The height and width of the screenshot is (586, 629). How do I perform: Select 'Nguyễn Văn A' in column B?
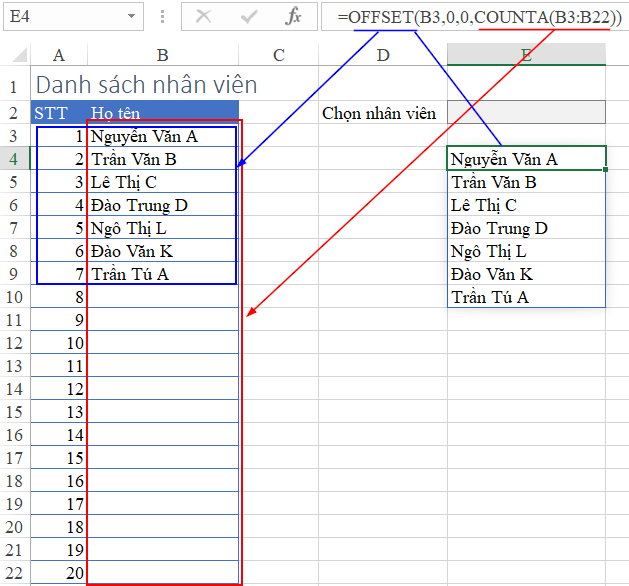click(x=162, y=136)
